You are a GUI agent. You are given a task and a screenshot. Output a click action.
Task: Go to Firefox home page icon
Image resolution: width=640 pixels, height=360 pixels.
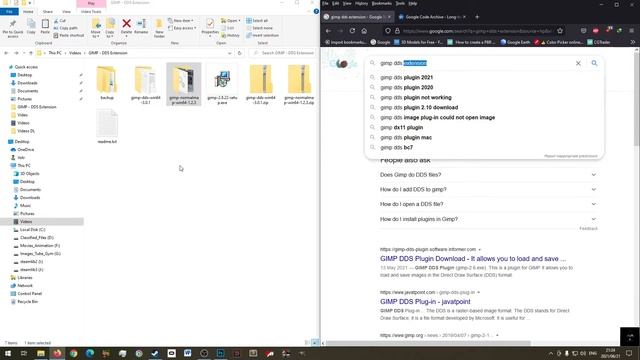[x=364, y=31]
